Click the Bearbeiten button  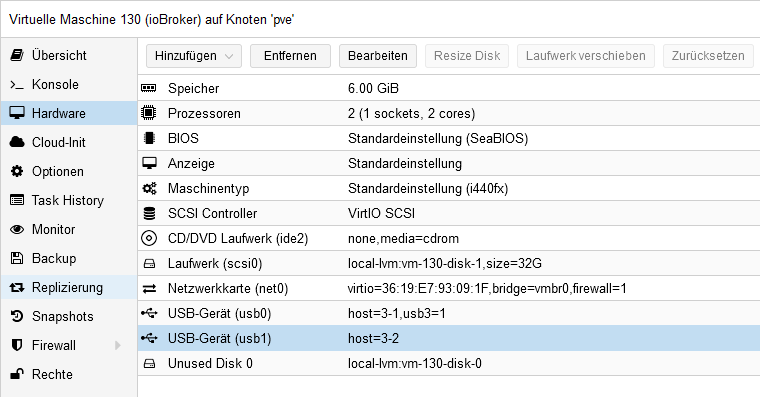pos(378,56)
